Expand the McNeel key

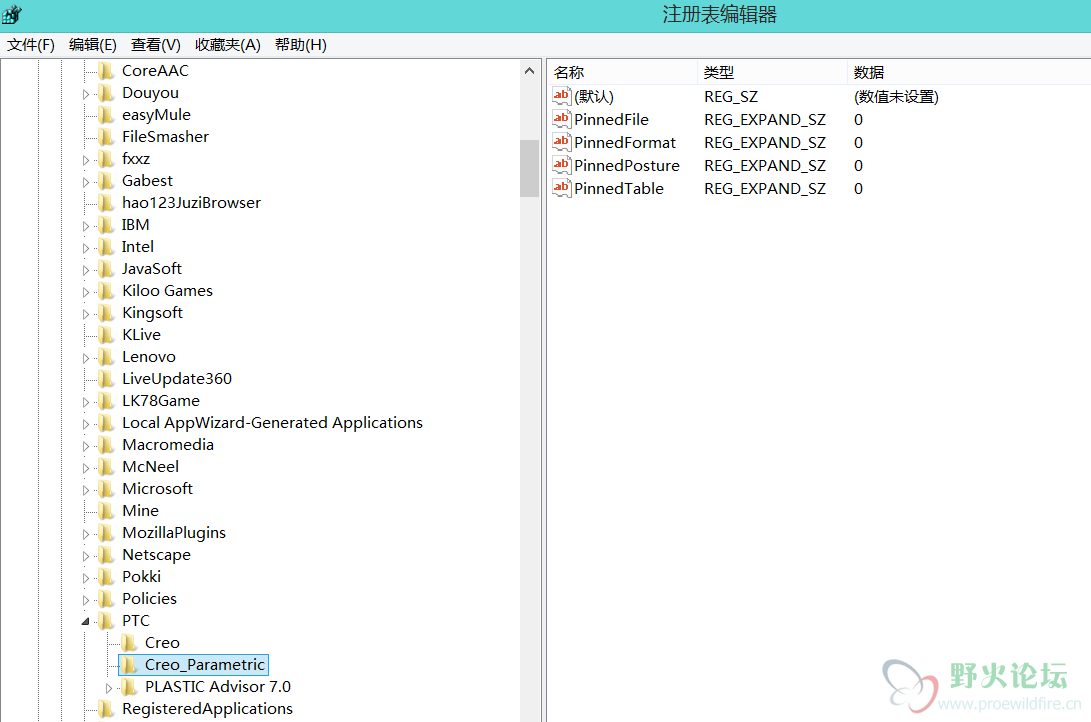click(86, 468)
